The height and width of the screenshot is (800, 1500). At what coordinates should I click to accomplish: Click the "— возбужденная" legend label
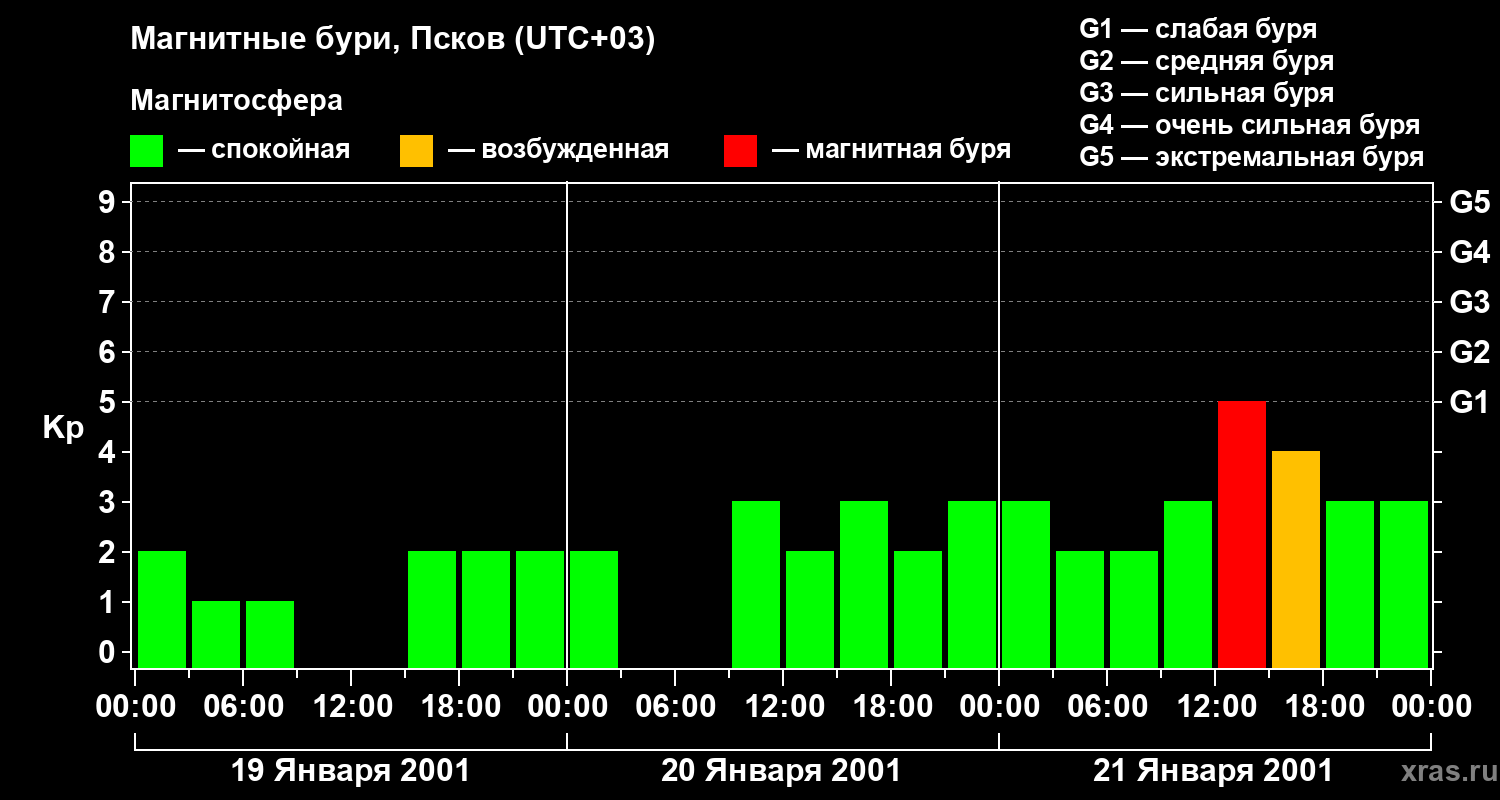click(x=558, y=151)
